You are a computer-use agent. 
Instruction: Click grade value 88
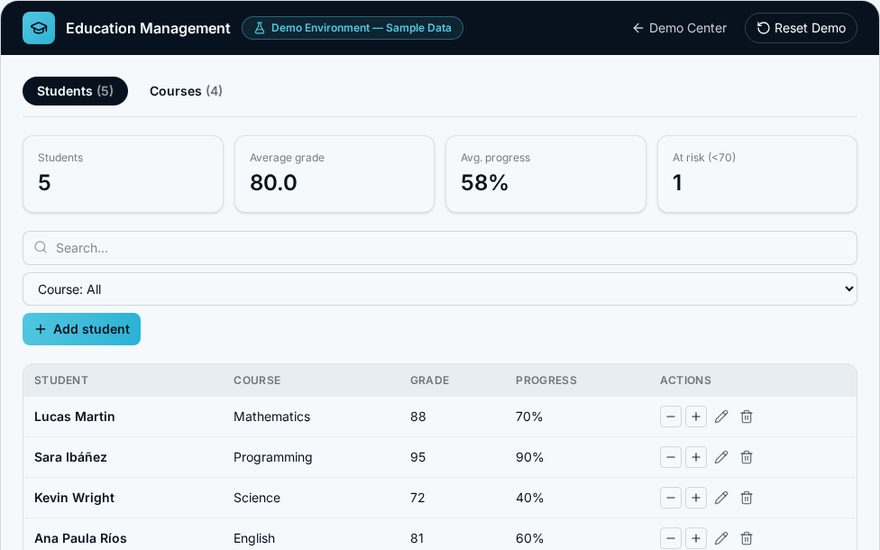pos(418,417)
